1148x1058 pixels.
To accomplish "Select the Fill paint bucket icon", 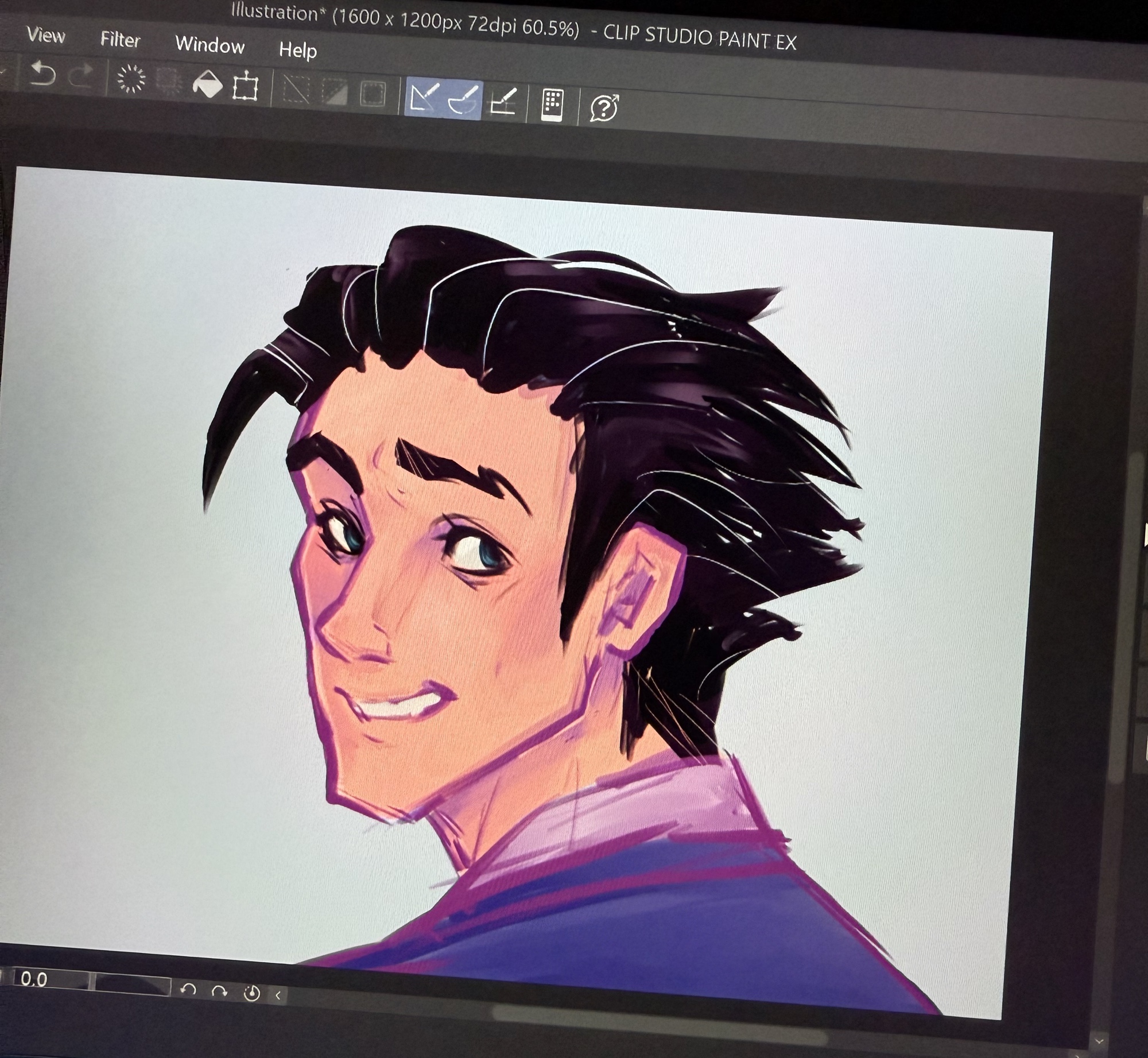I will coord(207,84).
